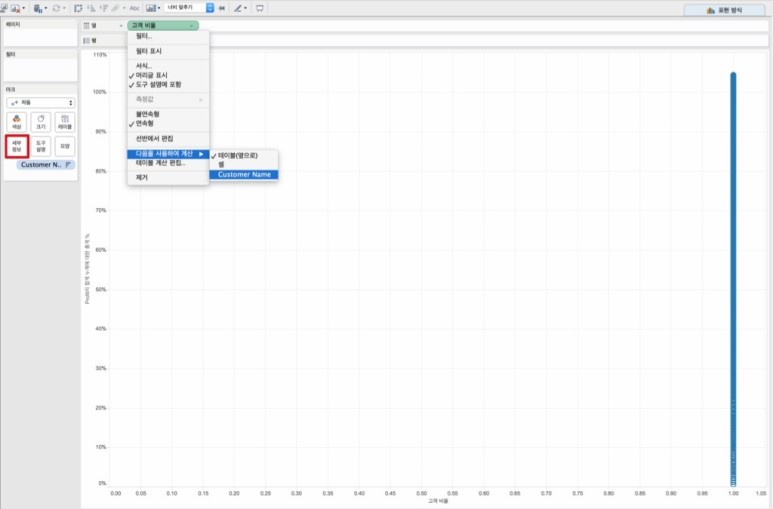Click the 레이블 (Label) mark card
773x509 pixels.
click(65, 122)
